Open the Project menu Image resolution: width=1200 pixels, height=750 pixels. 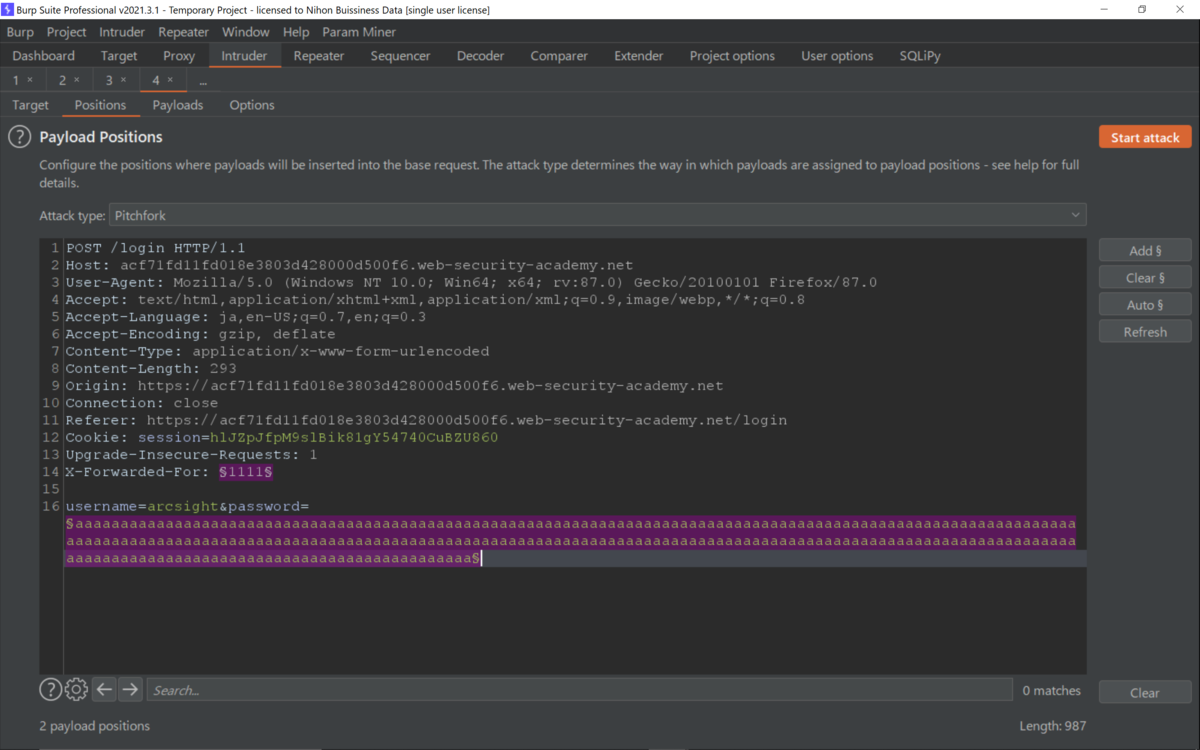click(67, 32)
